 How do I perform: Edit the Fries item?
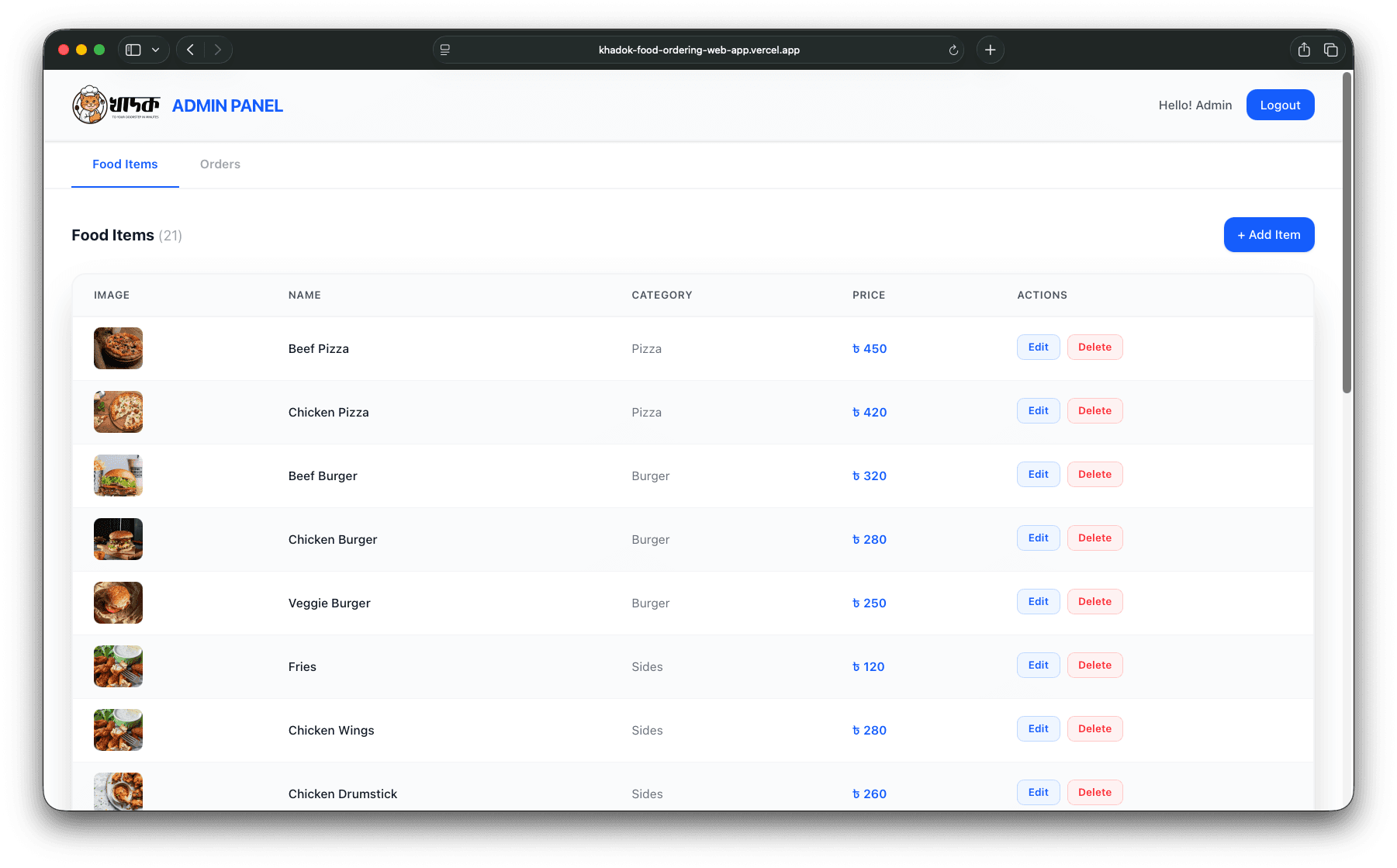tap(1038, 666)
